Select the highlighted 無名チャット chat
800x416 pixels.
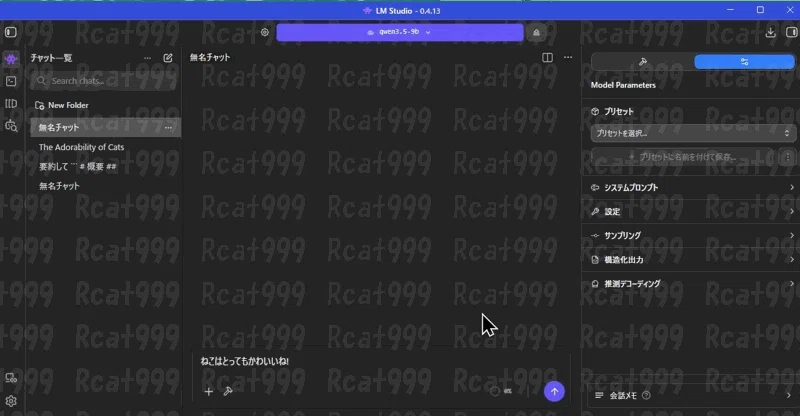[105, 128]
